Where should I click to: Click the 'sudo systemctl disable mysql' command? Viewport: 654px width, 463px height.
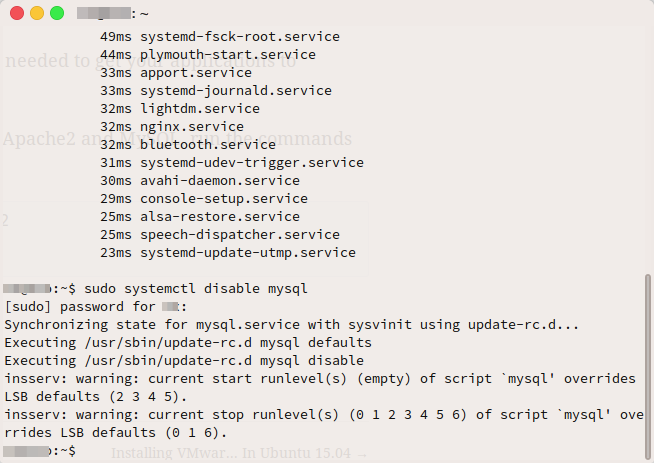(x=196, y=289)
